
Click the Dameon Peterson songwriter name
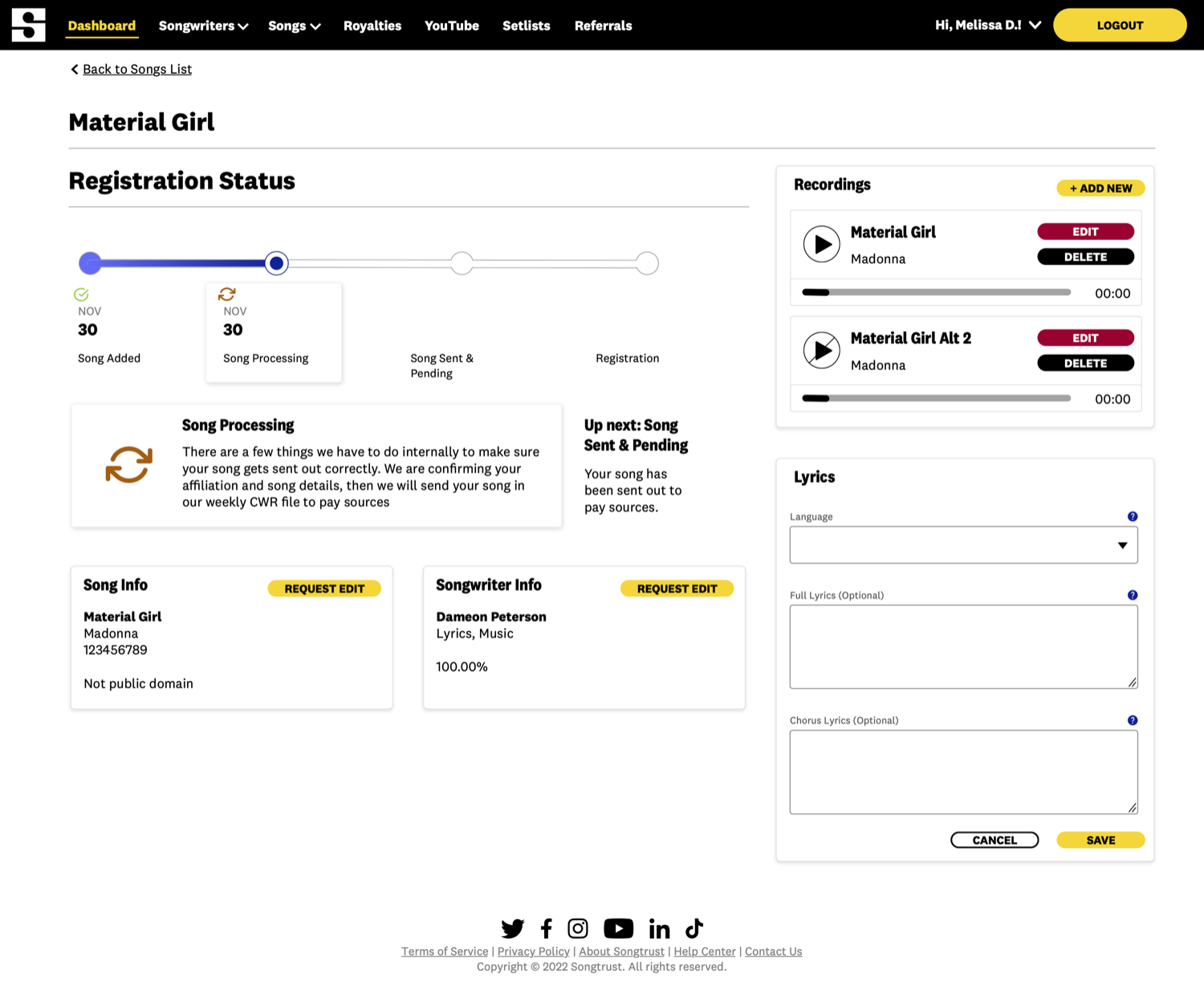(x=491, y=617)
